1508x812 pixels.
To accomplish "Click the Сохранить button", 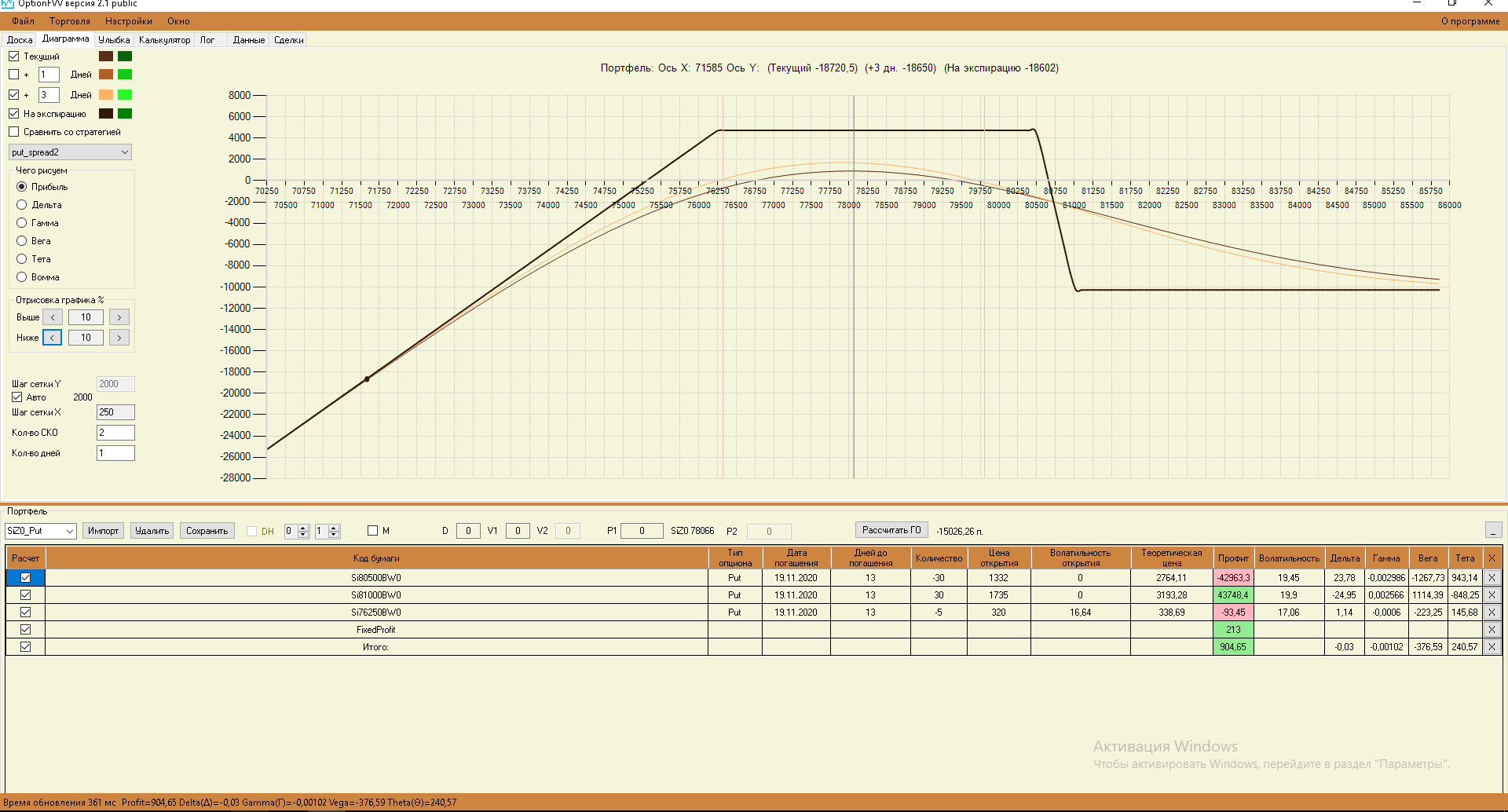I will coord(207,531).
